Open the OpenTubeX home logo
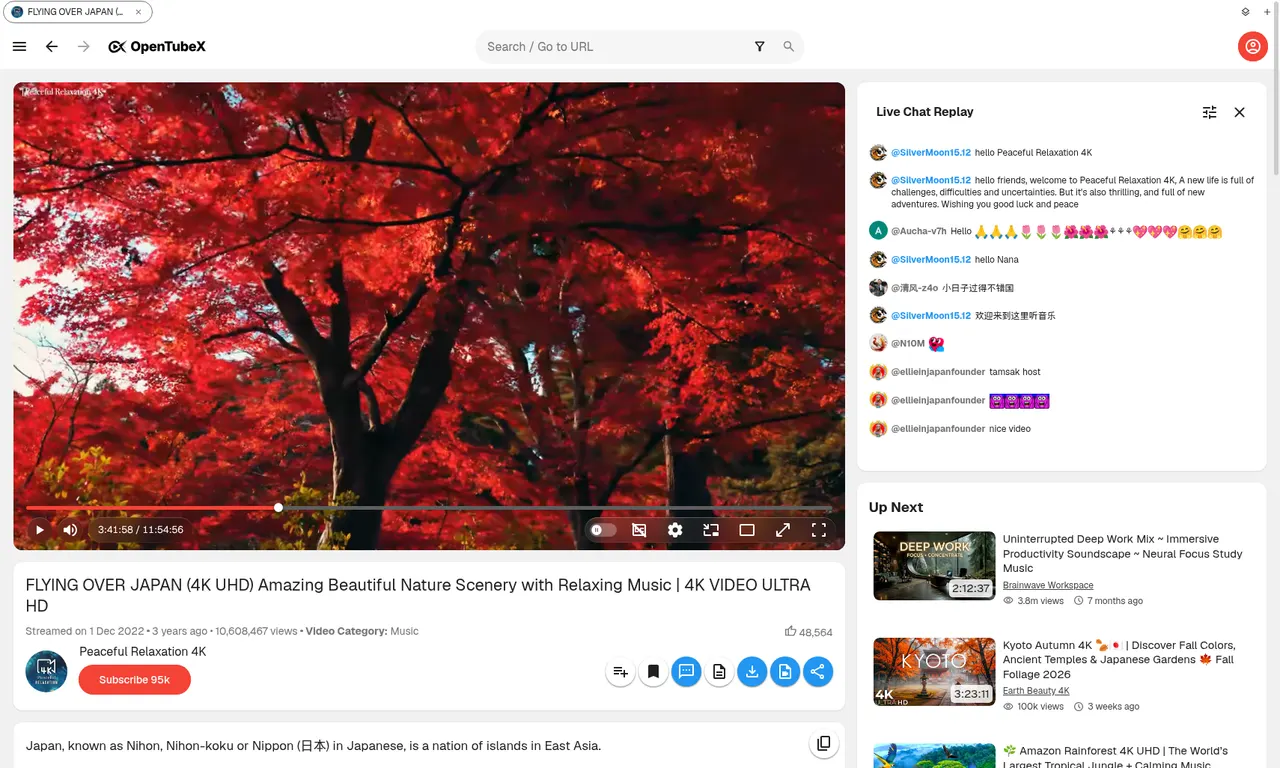 (x=157, y=47)
